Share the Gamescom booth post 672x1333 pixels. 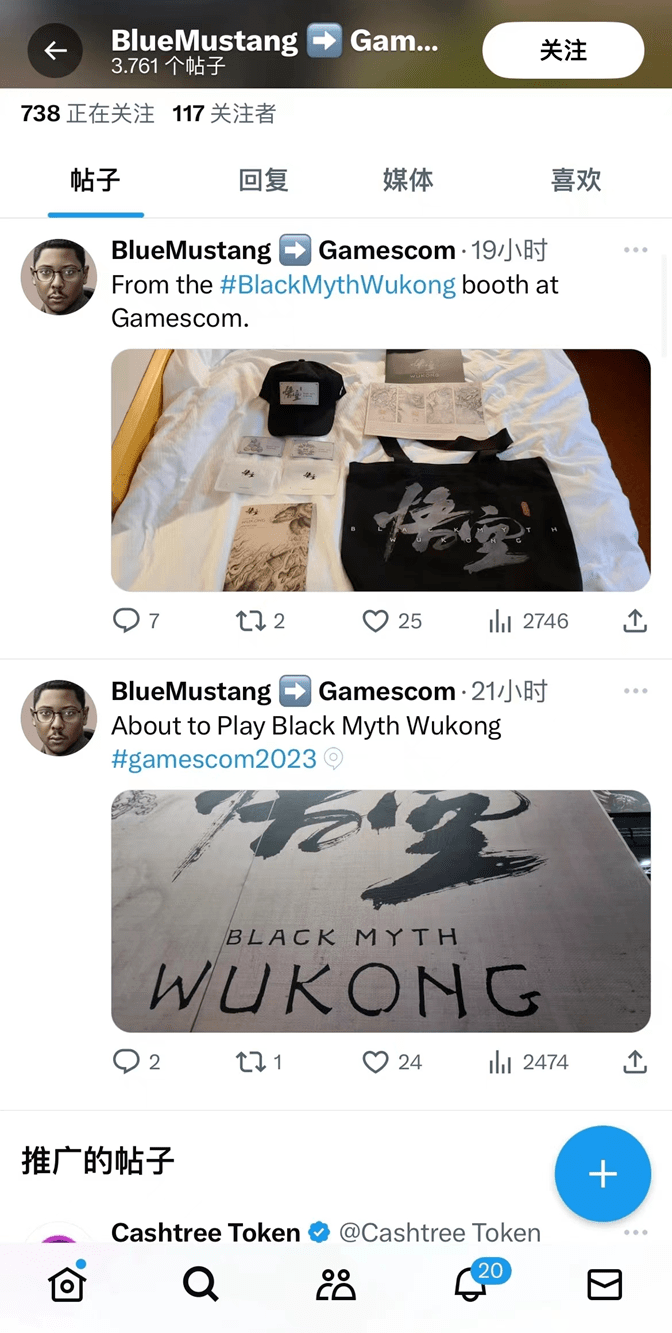tap(635, 621)
